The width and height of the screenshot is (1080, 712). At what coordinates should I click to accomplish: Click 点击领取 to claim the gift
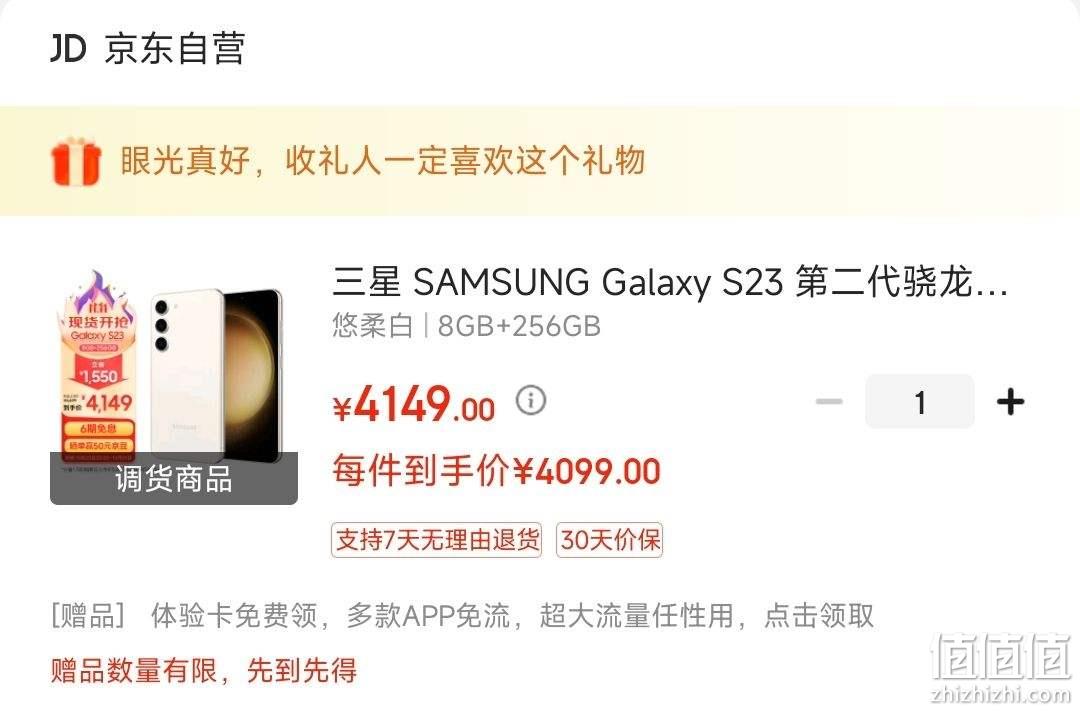click(x=819, y=616)
